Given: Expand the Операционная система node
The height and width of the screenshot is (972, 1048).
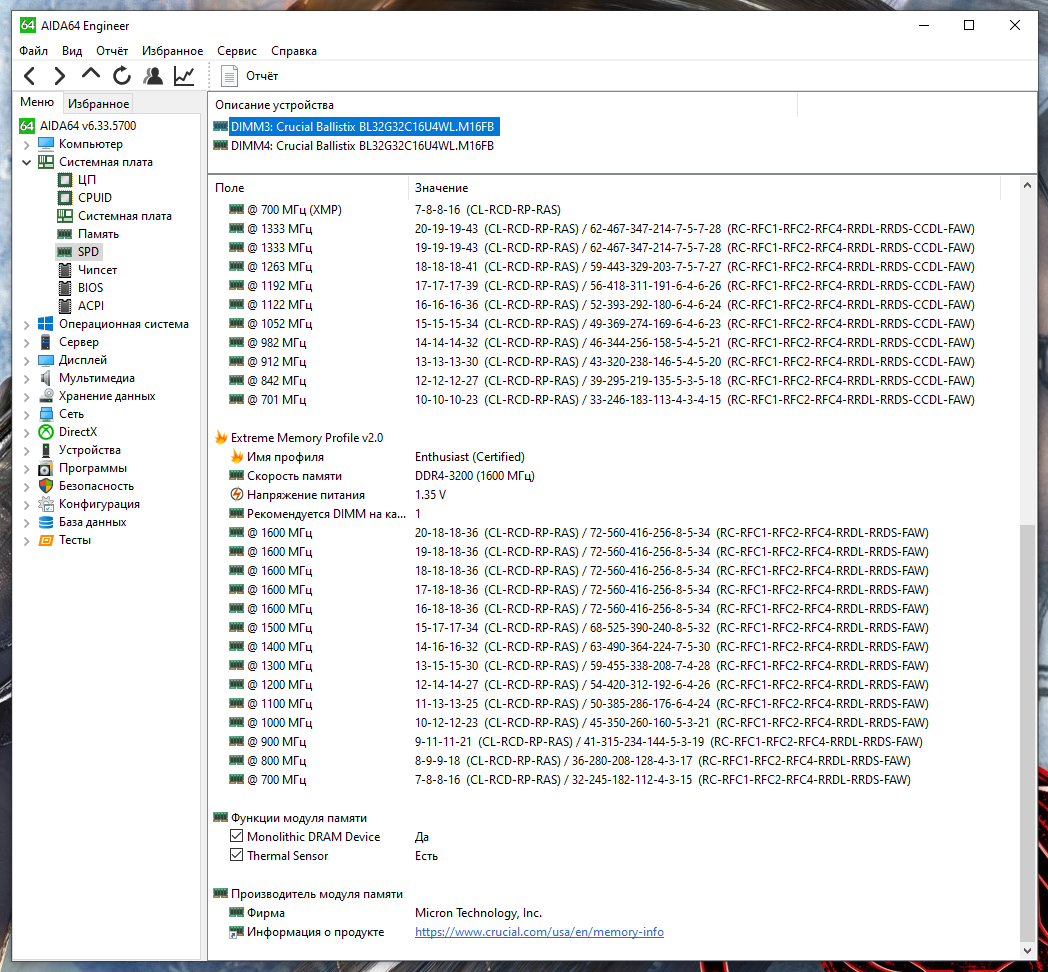Looking at the screenshot, I should click(26, 325).
